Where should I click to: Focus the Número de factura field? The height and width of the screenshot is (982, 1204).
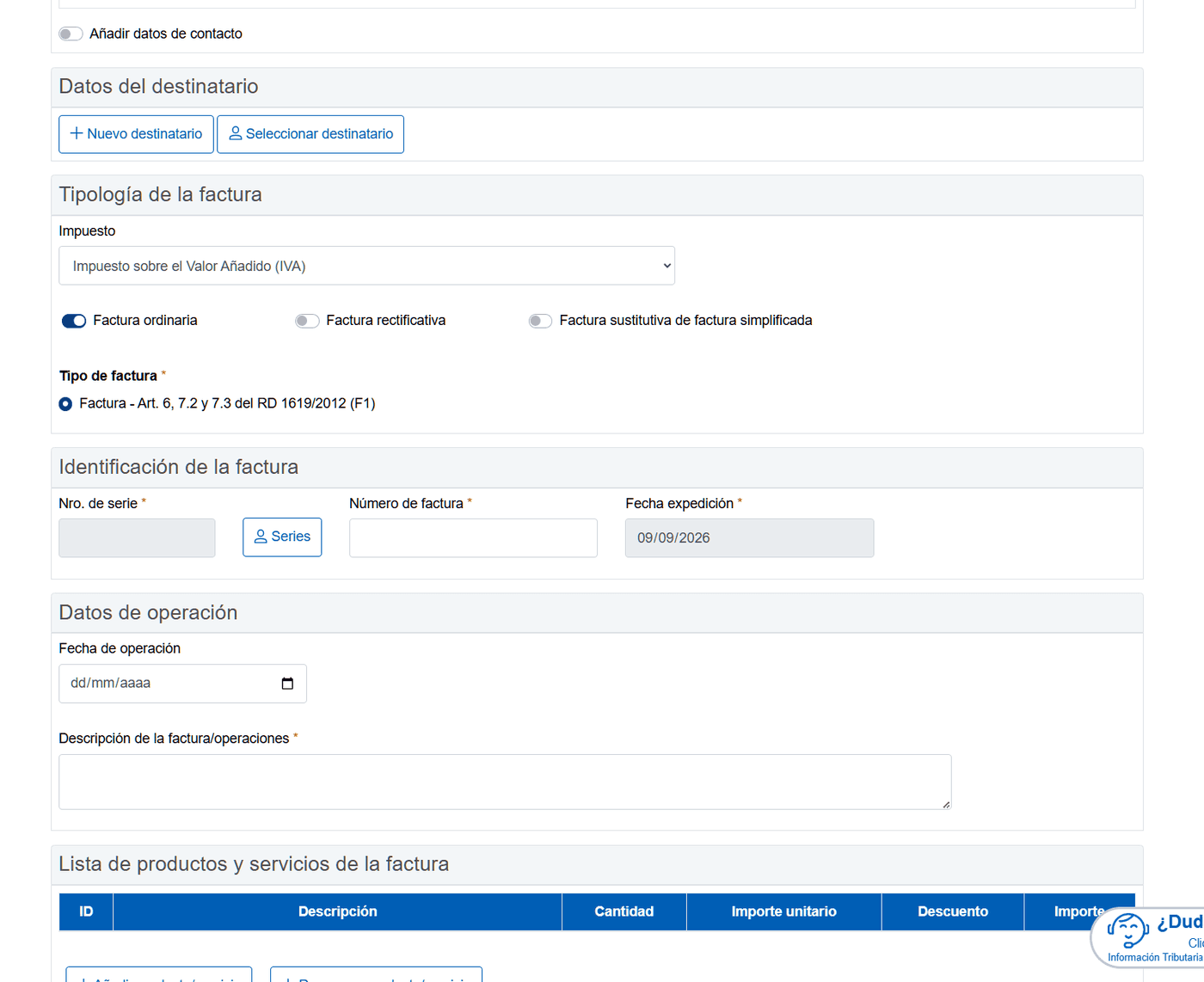(x=473, y=537)
